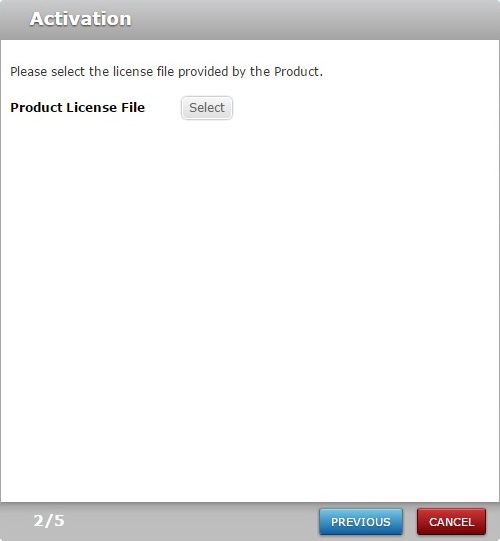500x541 pixels.
Task: Abort activation using the red button
Action: [451, 522]
